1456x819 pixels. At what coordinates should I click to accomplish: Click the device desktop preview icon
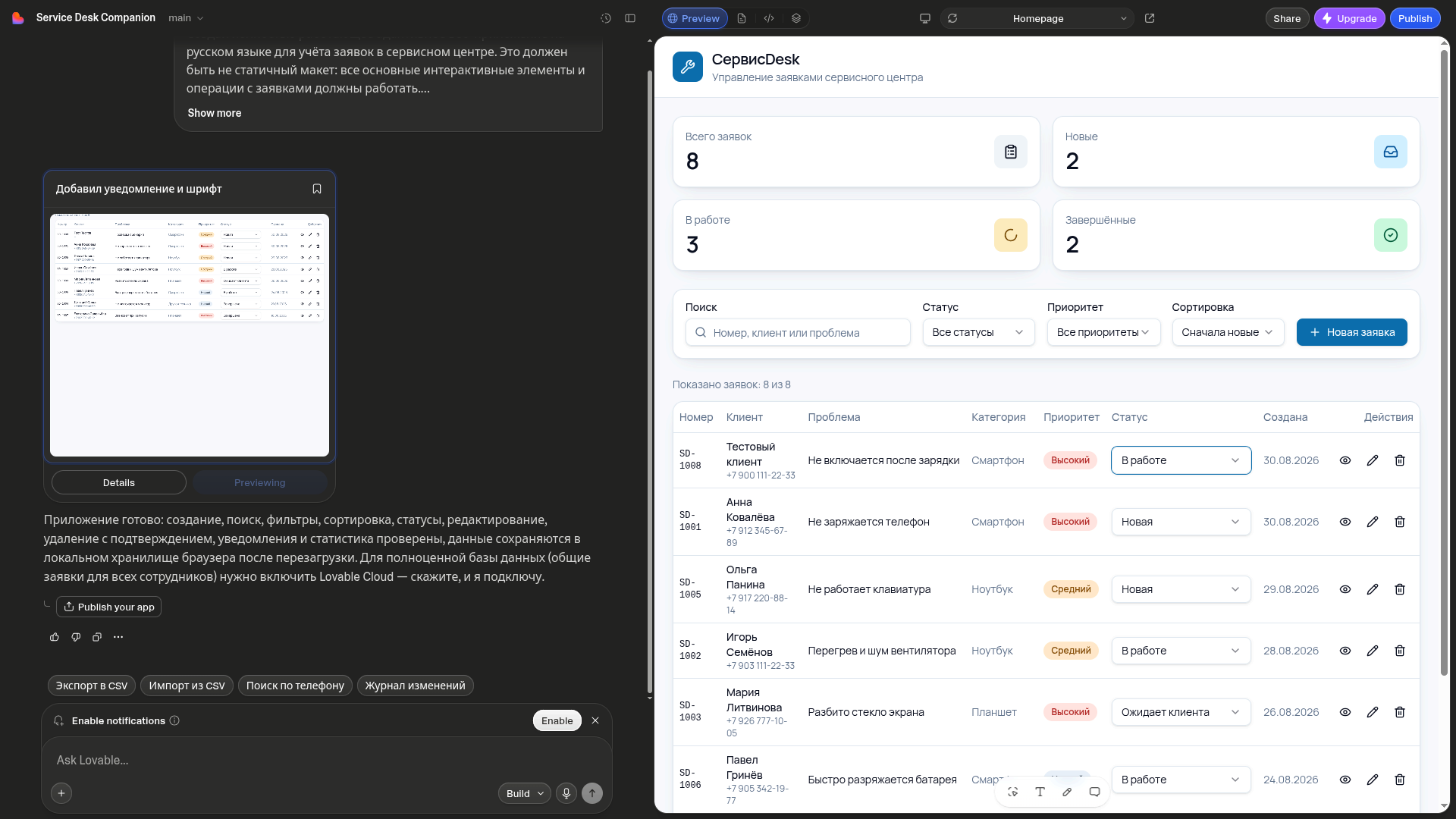(925, 18)
